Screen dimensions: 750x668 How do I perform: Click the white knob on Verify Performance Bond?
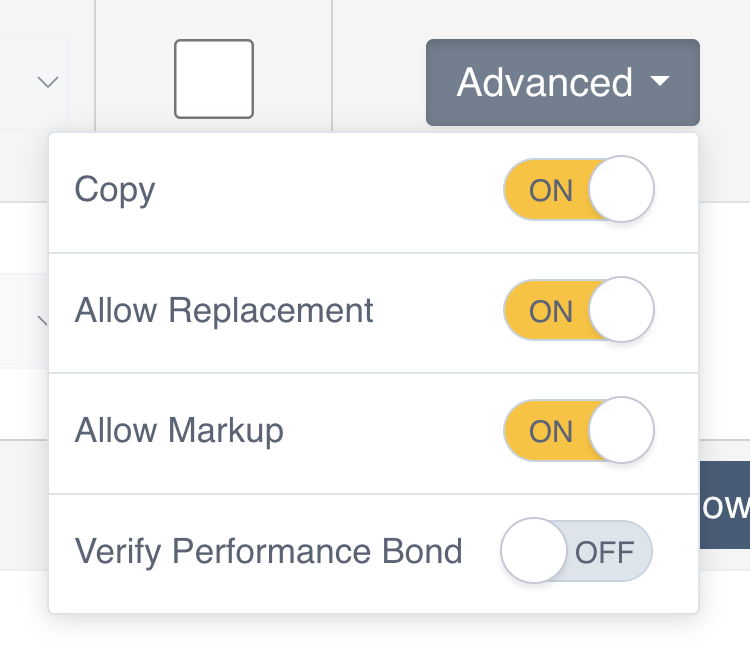click(534, 551)
